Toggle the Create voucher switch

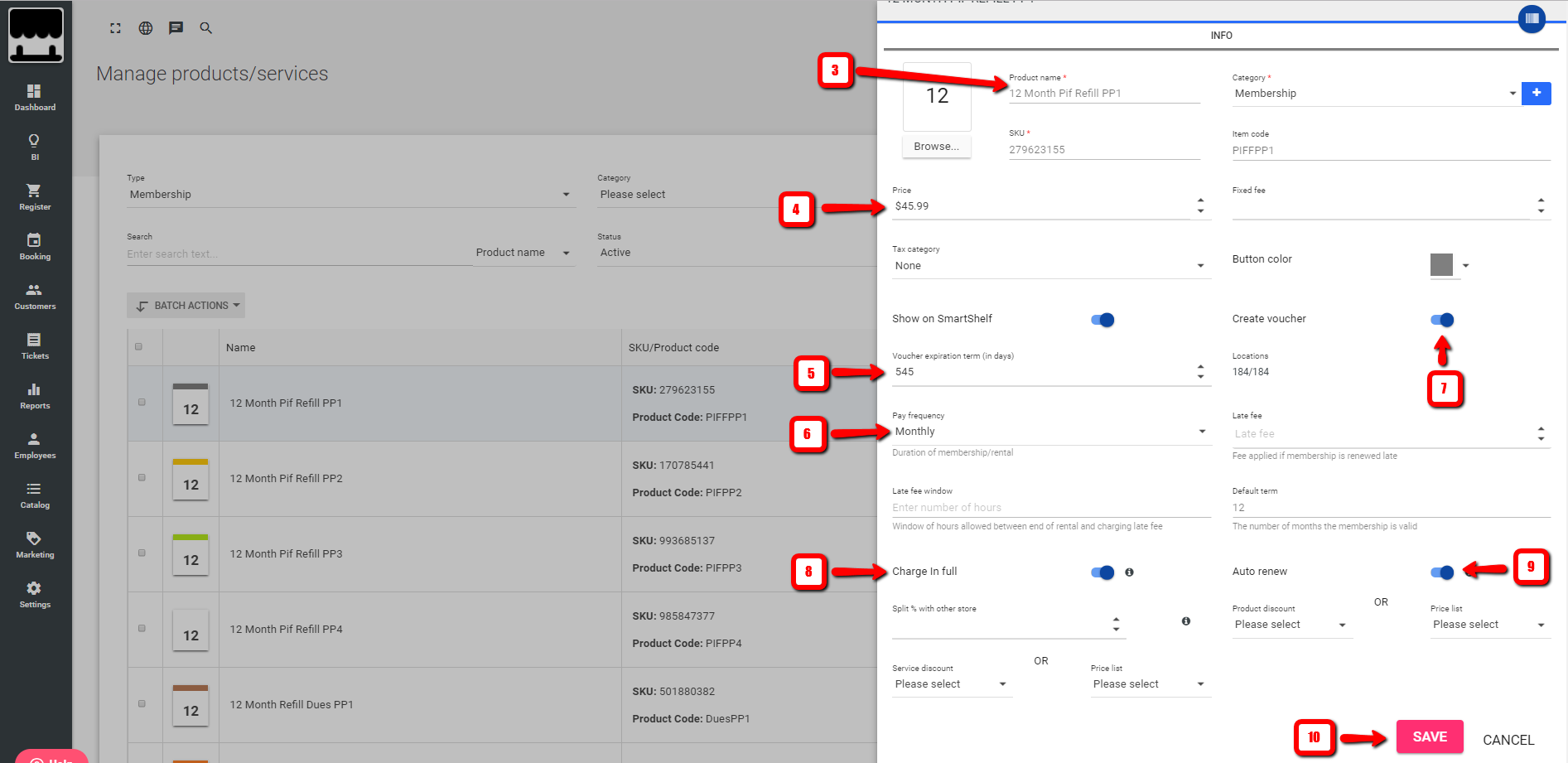1442,320
